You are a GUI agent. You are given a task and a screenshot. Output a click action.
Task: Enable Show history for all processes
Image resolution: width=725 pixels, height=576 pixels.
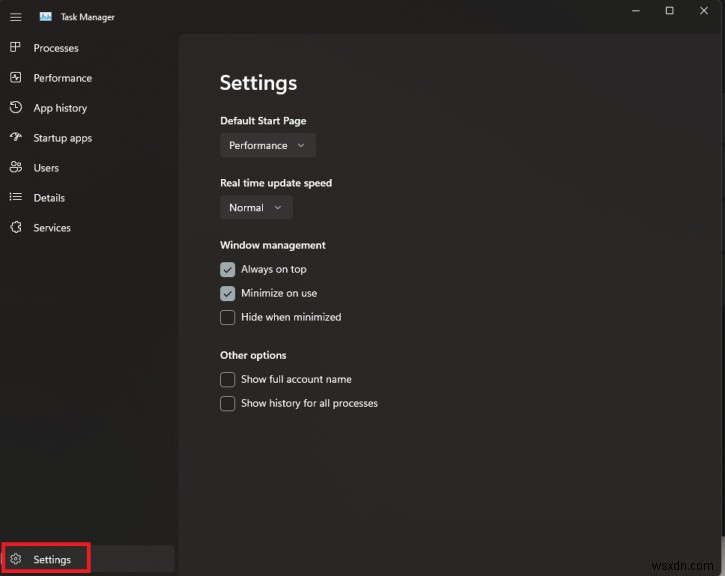point(227,404)
